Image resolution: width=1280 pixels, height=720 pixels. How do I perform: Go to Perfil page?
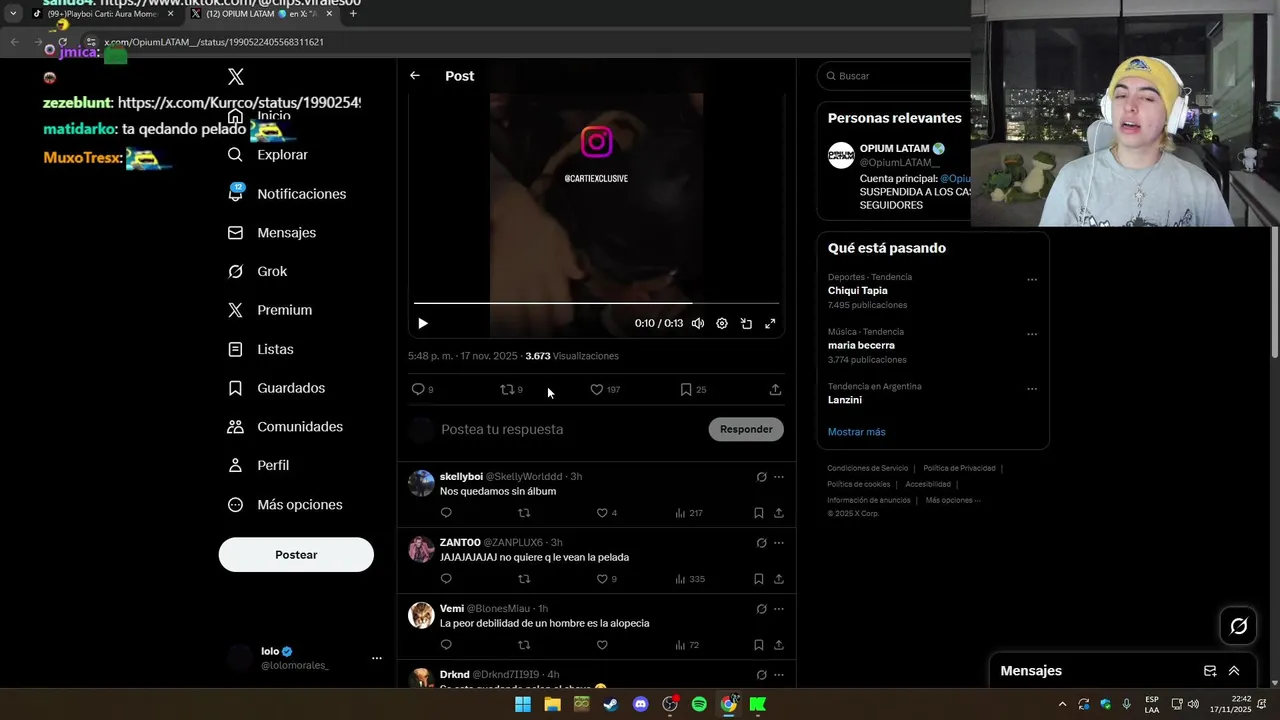[x=259, y=465]
